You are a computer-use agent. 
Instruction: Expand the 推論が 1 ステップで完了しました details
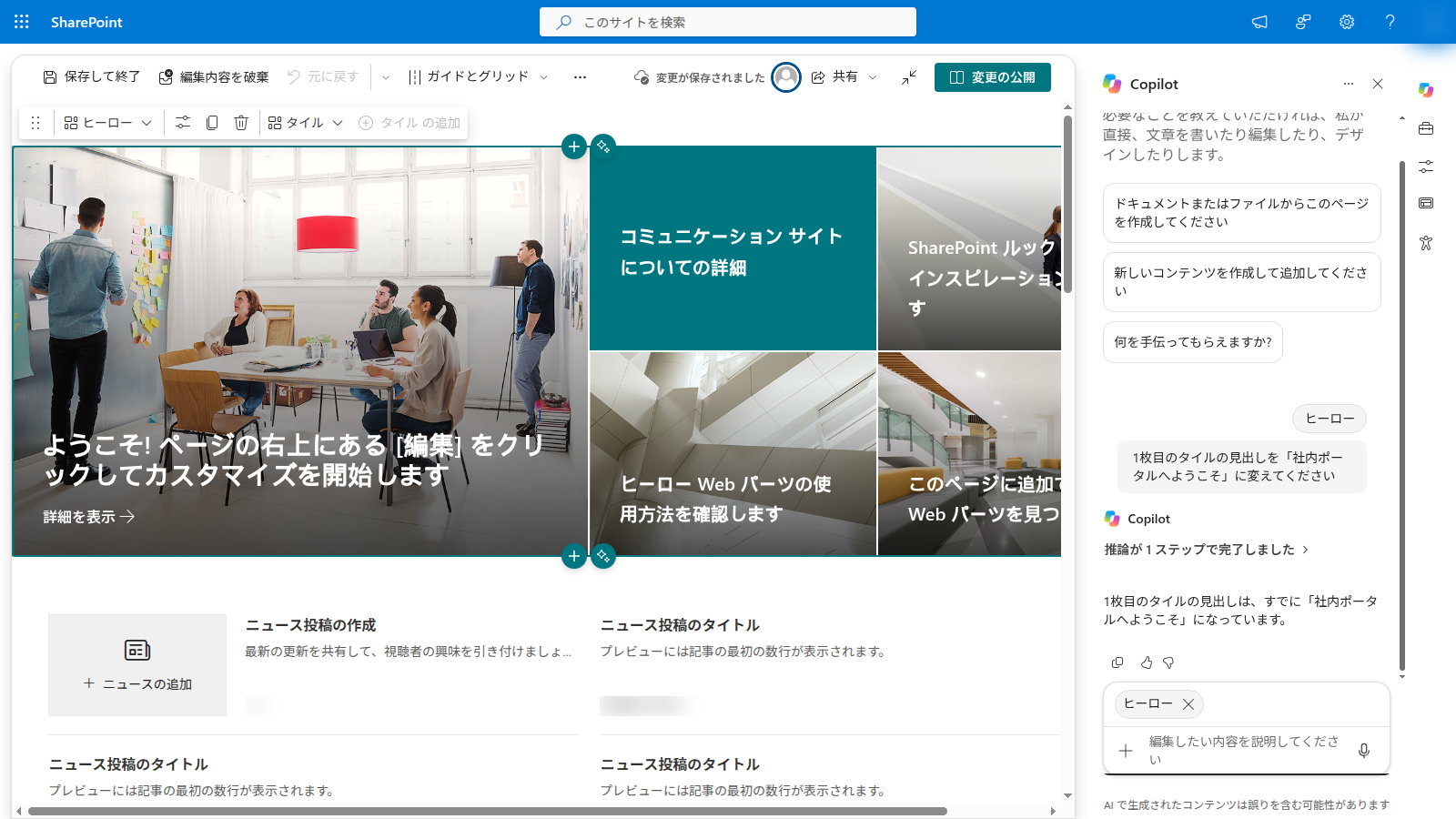(x=1207, y=550)
